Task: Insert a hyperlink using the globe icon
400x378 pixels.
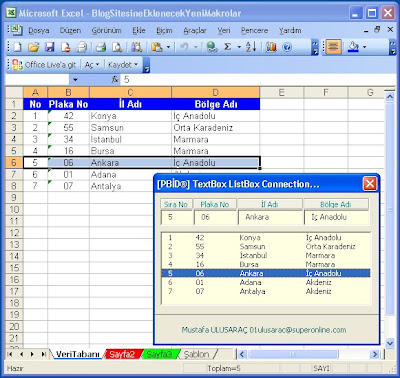Action: click(x=212, y=47)
